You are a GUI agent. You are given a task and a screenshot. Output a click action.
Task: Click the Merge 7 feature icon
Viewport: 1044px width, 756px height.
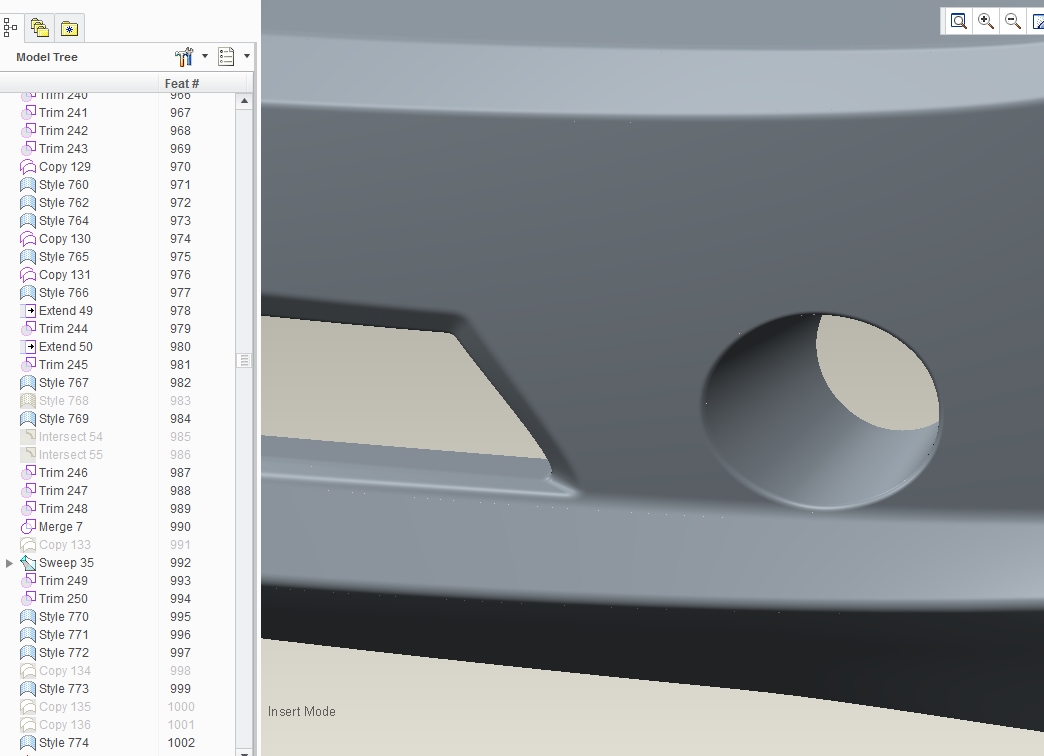pos(28,526)
